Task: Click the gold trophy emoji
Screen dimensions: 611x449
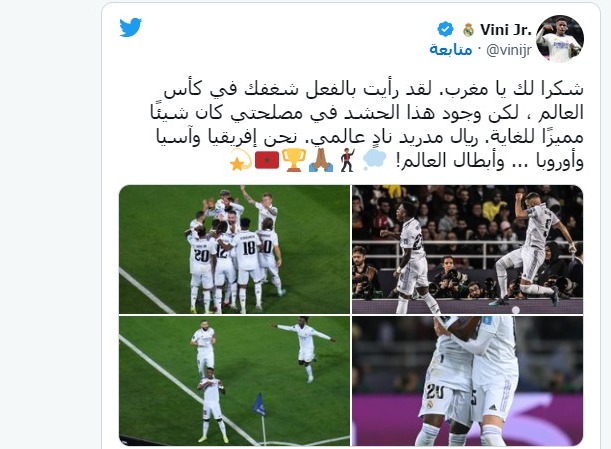Action: (x=292, y=160)
